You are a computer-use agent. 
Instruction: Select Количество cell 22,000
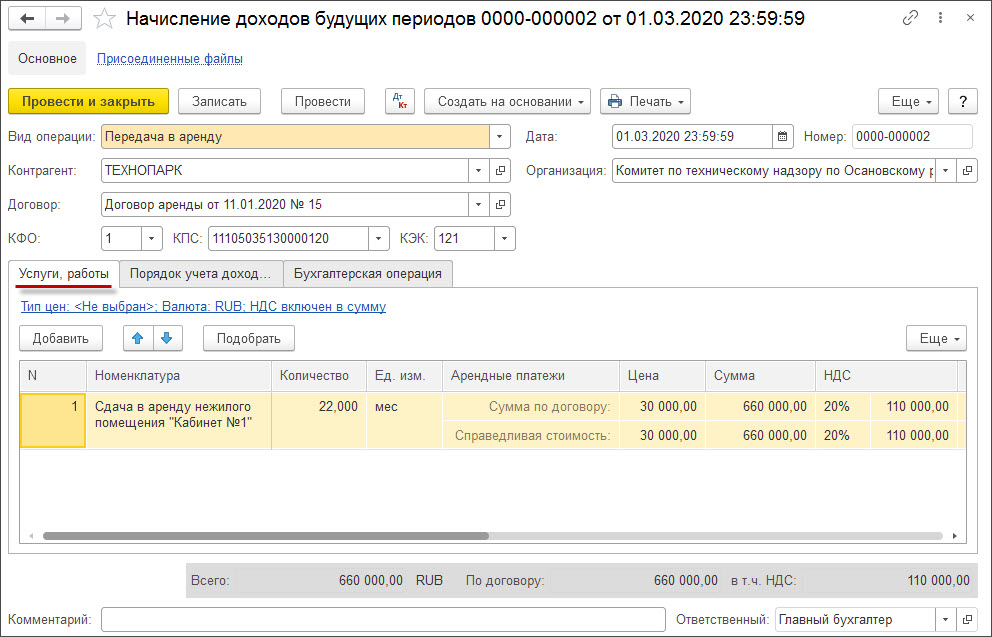click(x=319, y=421)
